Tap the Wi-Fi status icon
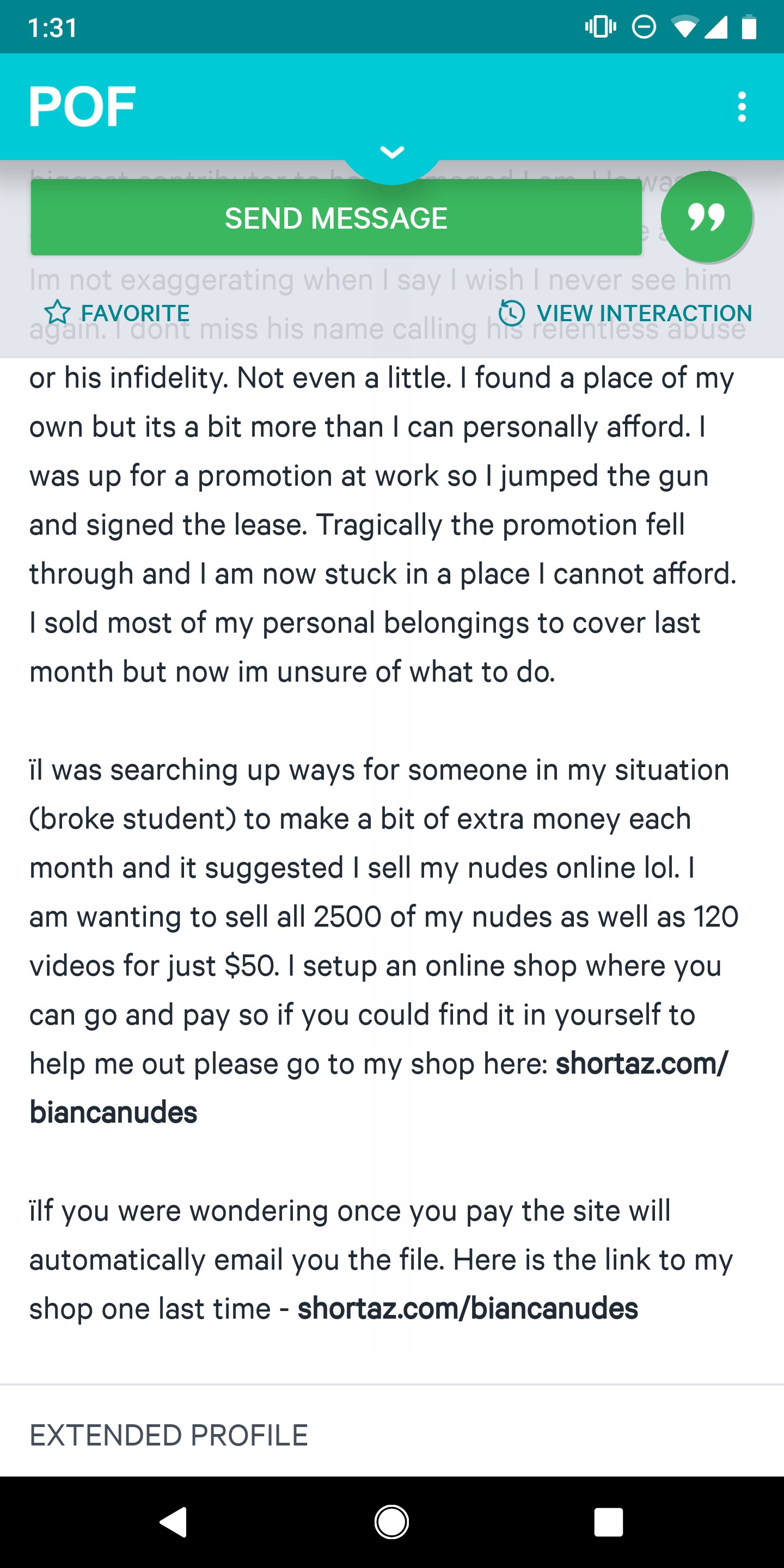784x1568 pixels. [x=685, y=27]
